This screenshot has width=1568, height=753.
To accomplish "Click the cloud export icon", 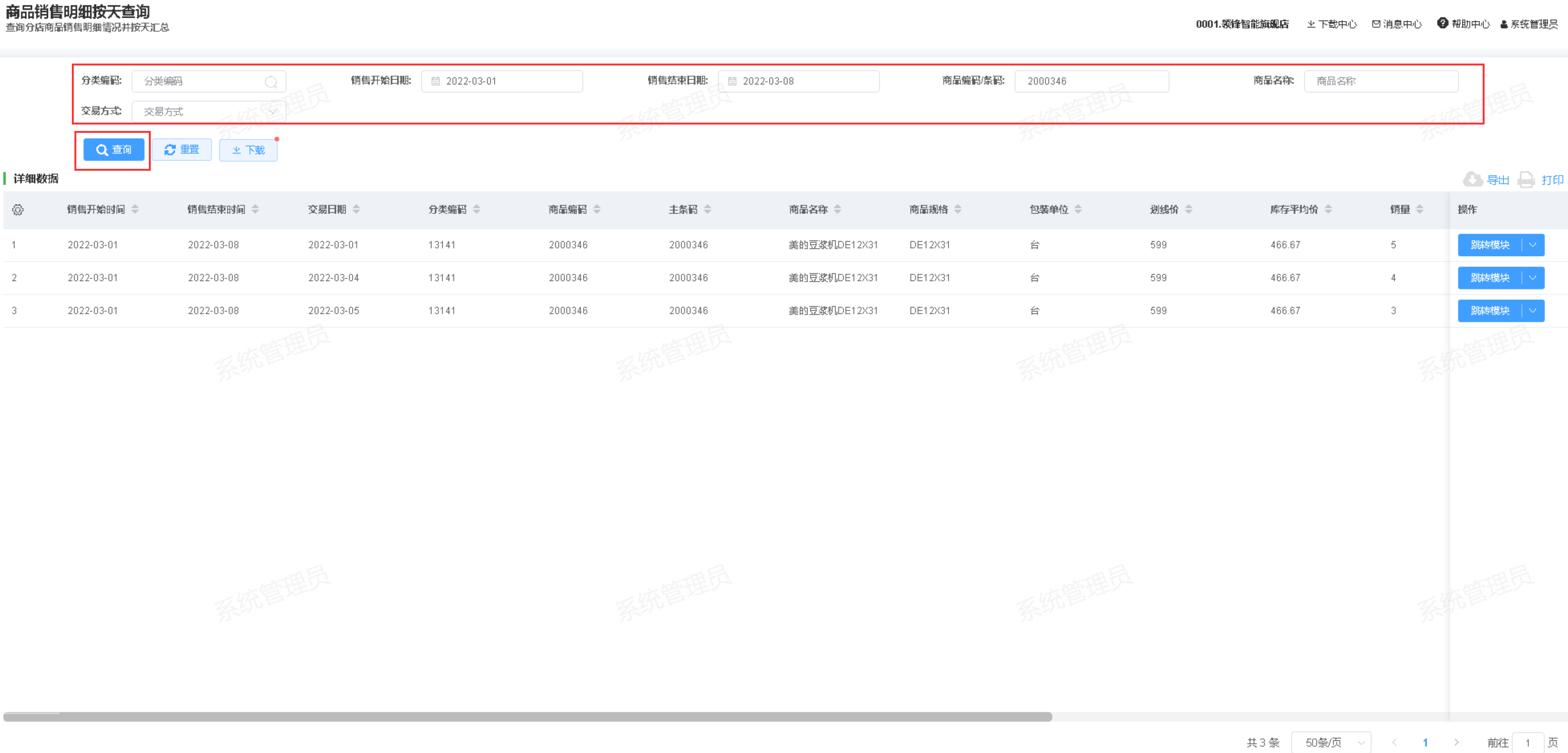I will coord(1472,180).
